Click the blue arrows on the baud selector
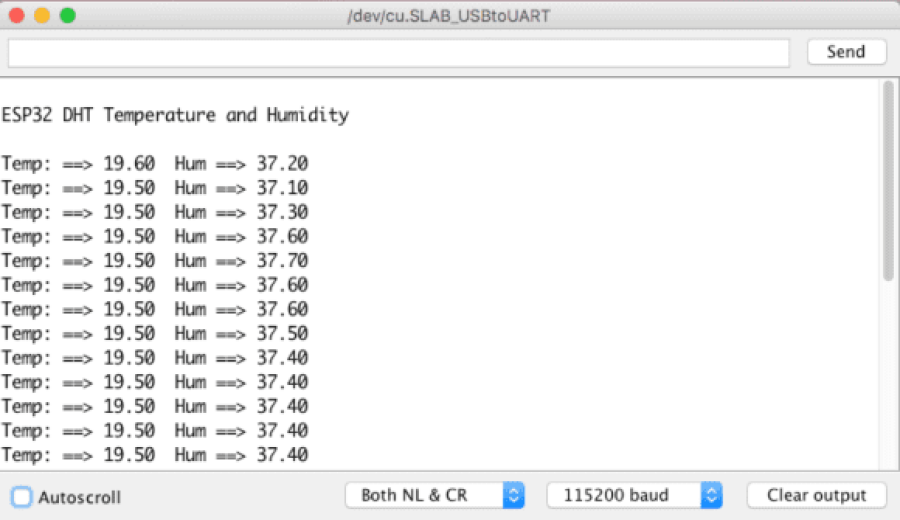The height and width of the screenshot is (520, 900). click(711, 495)
